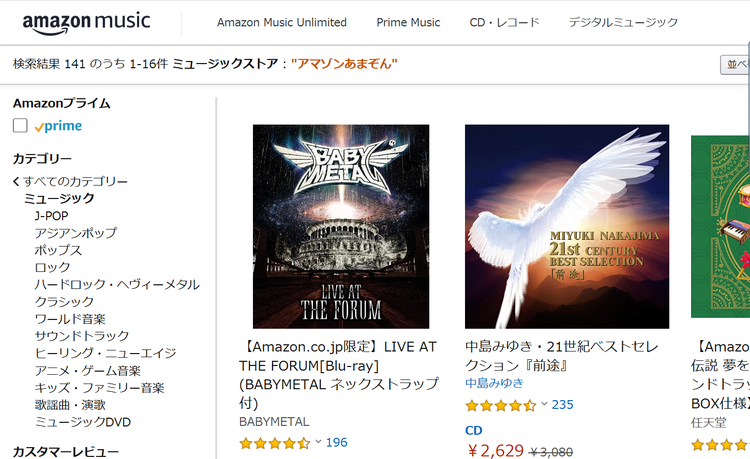The image size is (750, 459).
Task: Go back to すべてのカテゴリー
Action: (71, 182)
